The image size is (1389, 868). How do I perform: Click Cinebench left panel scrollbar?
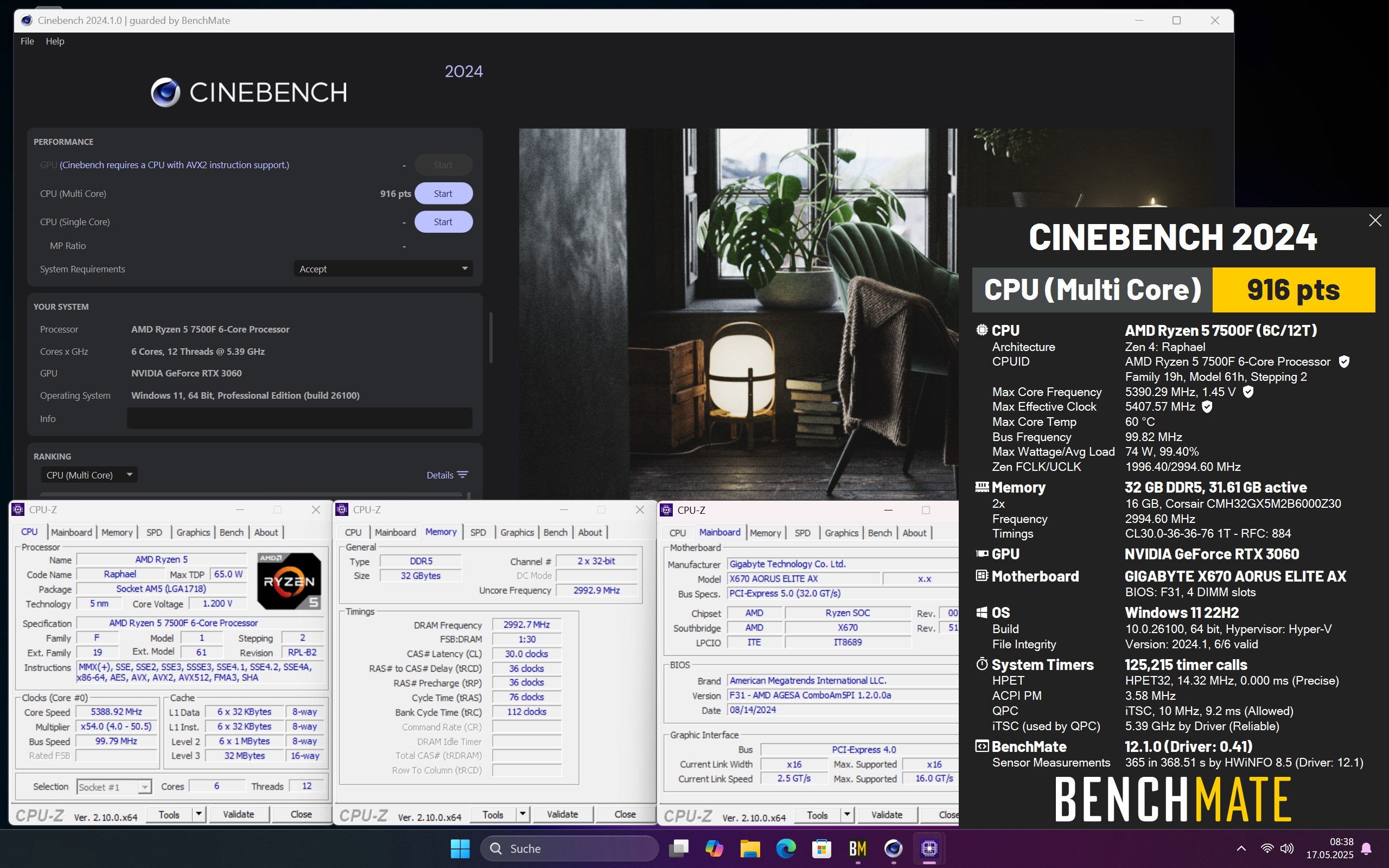pyautogui.click(x=490, y=337)
